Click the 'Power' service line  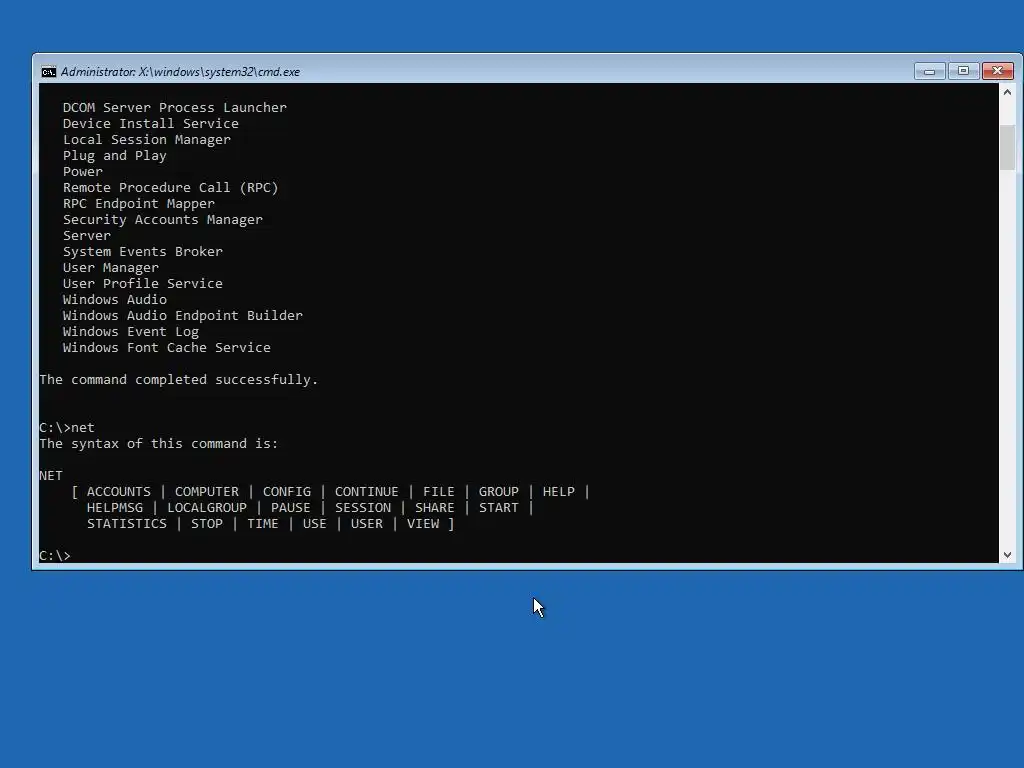pyautogui.click(x=82, y=172)
